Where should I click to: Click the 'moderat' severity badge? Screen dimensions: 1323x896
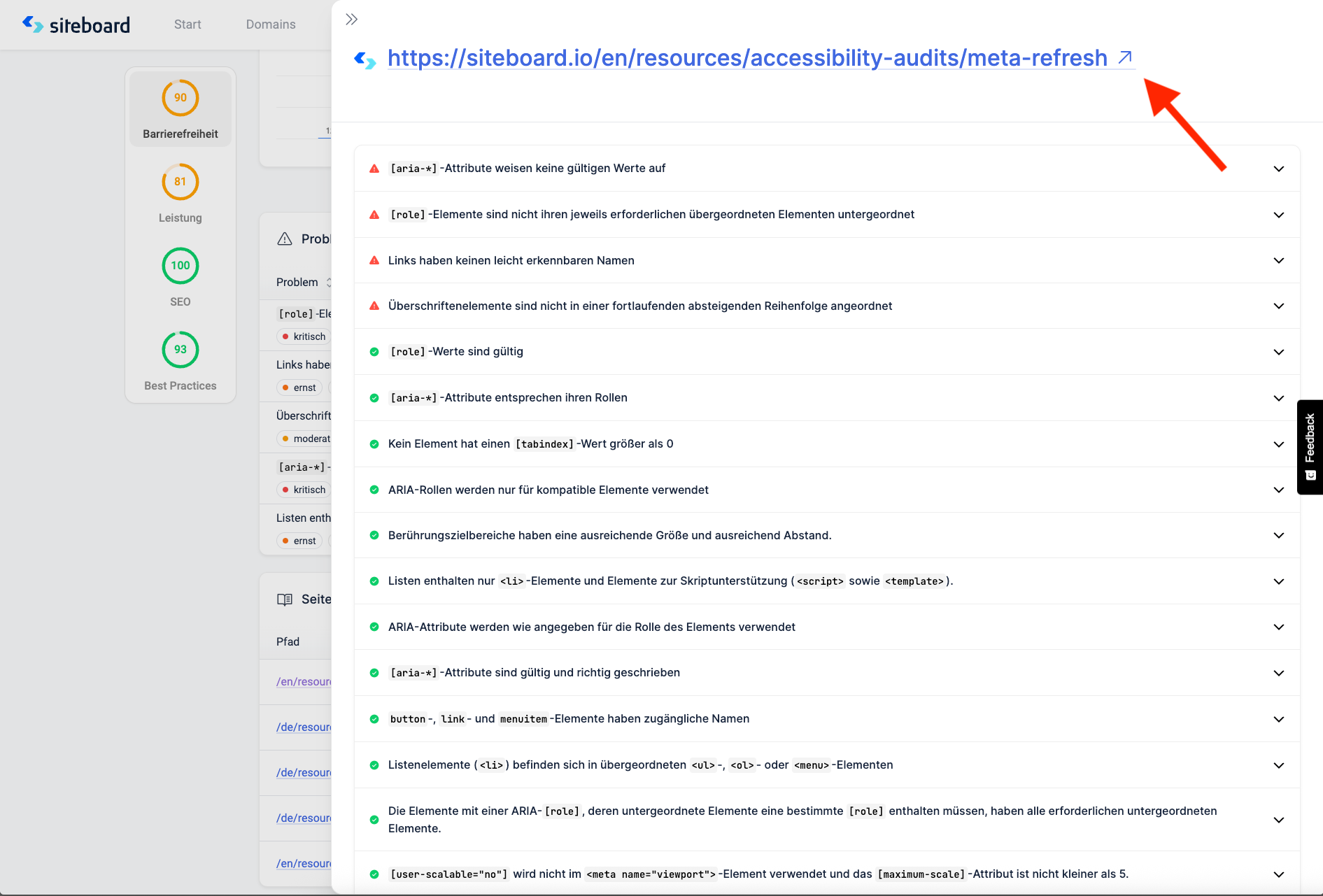304,439
